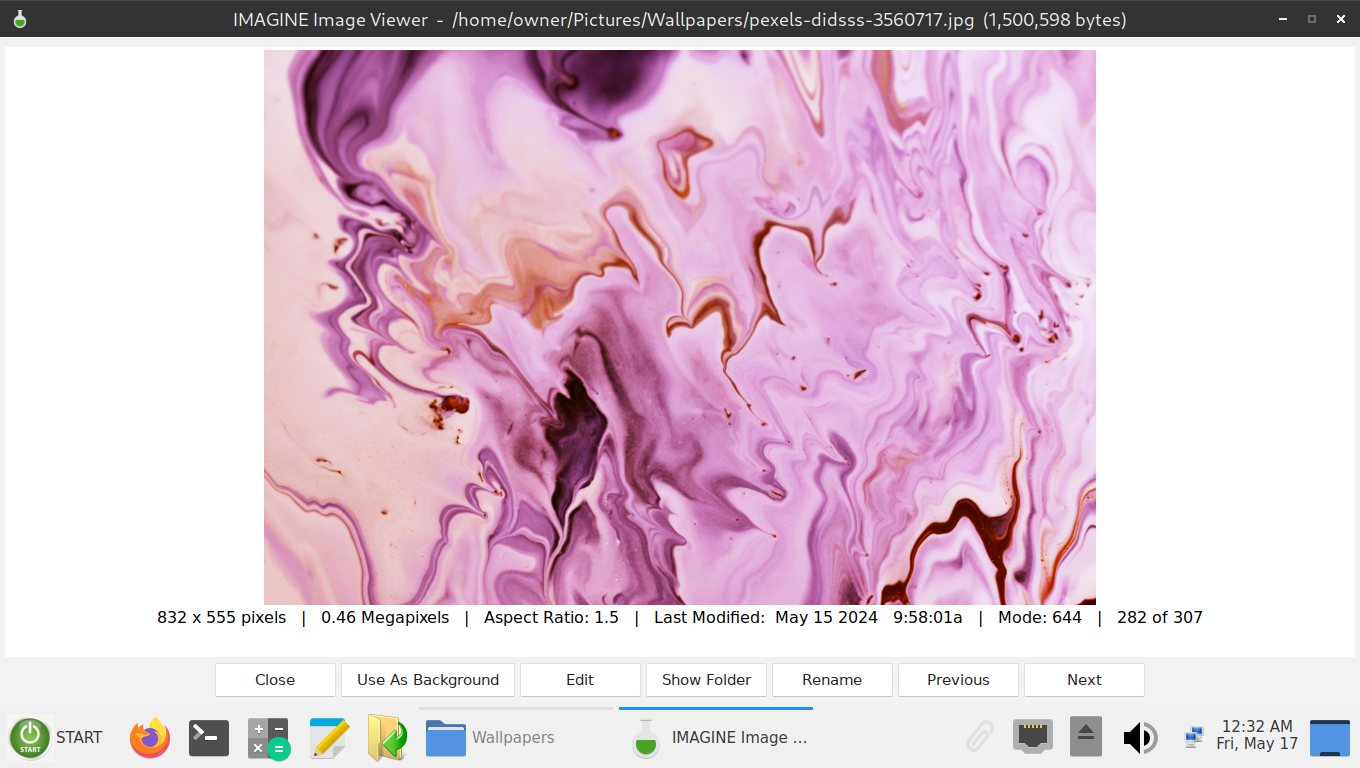Click the Edit button
The height and width of the screenshot is (768, 1360).
(580, 680)
